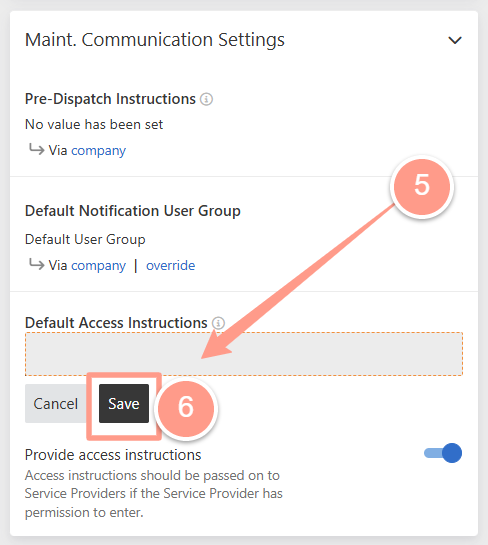This screenshot has width=488, height=545.
Task: Click inherited-arrow icon under Pre-Dispatch Instructions
Action: click(36, 149)
